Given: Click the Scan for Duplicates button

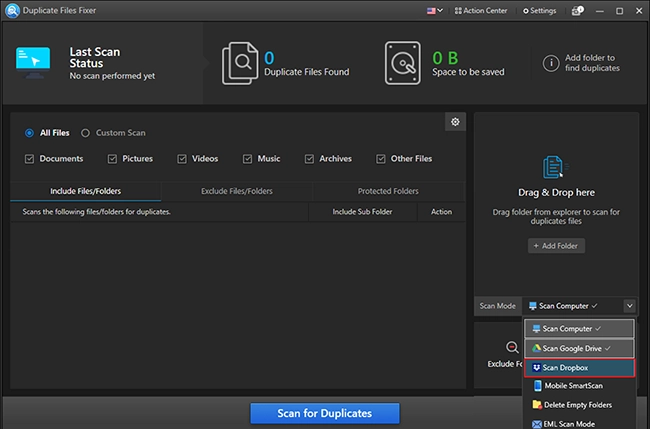Looking at the screenshot, I should tap(325, 413).
